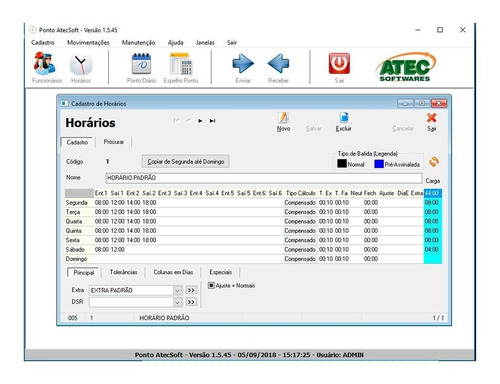Click the red Sair power icon
The image size is (500, 384).
point(339,63)
